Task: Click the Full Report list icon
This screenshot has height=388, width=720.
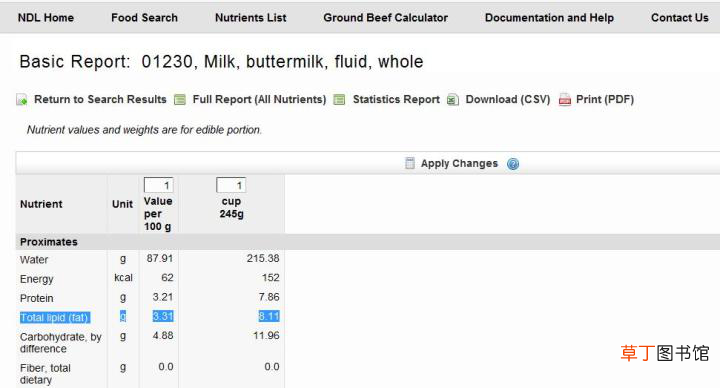Action: point(180,99)
